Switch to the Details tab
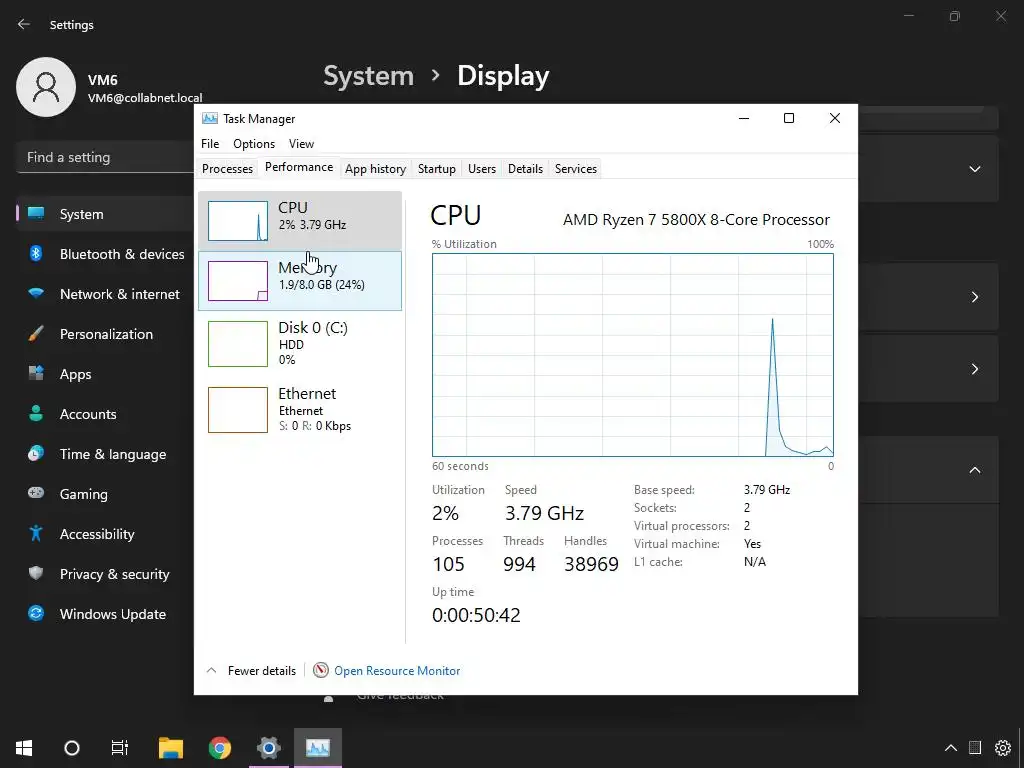Image resolution: width=1024 pixels, height=768 pixels. click(526, 168)
